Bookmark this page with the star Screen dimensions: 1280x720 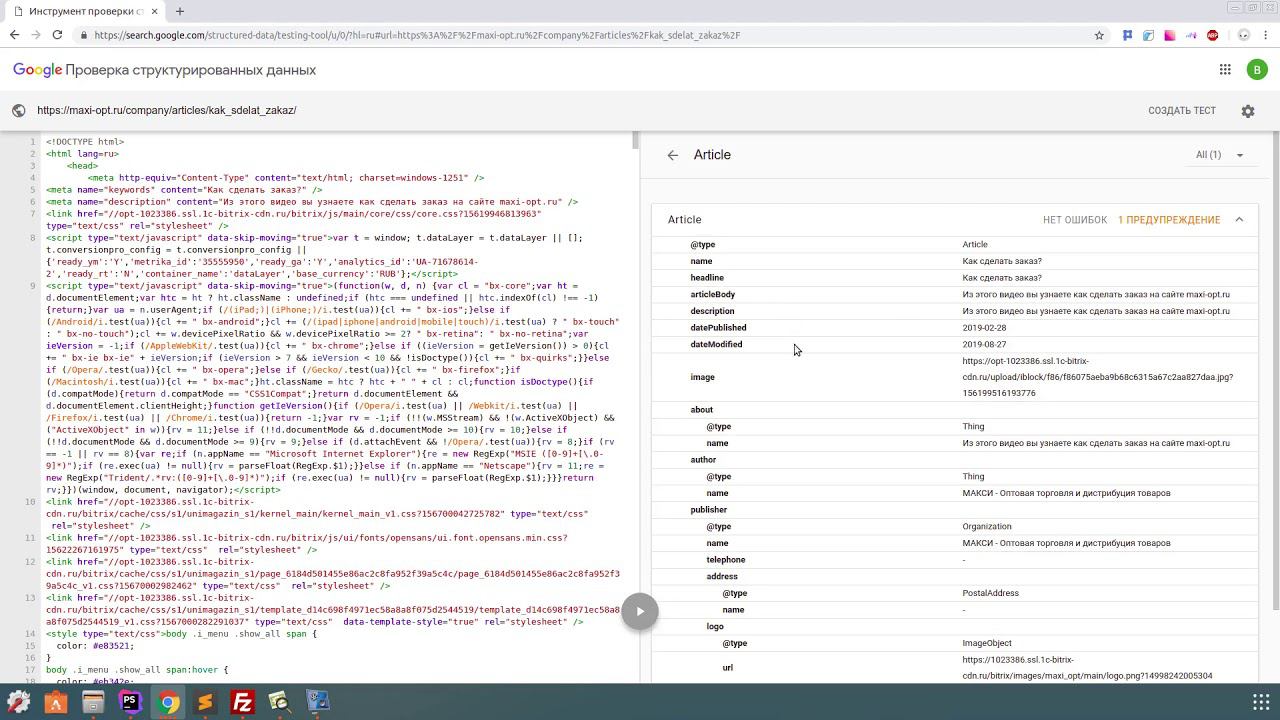click(x=1099, y=35)
